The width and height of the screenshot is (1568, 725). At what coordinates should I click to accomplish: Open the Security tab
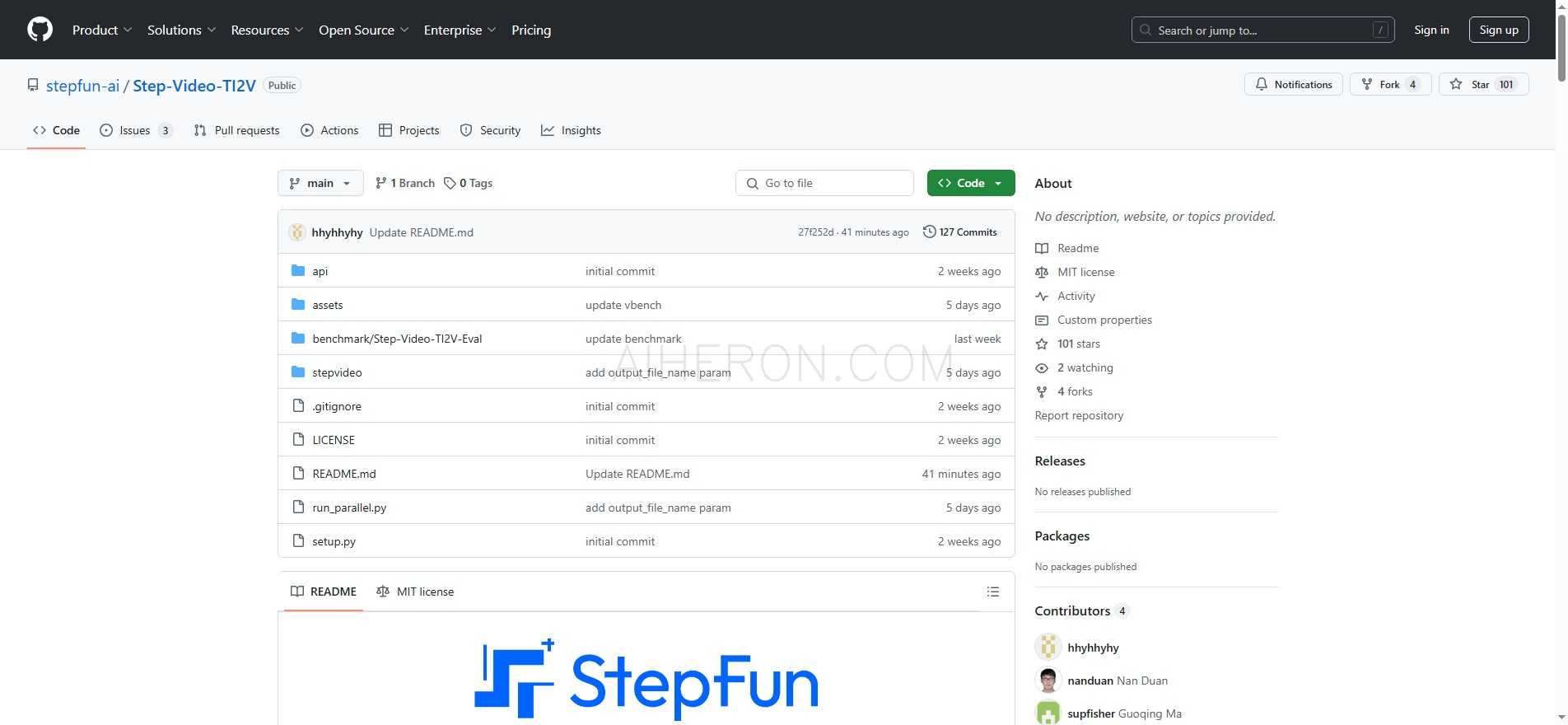point(490,130)
